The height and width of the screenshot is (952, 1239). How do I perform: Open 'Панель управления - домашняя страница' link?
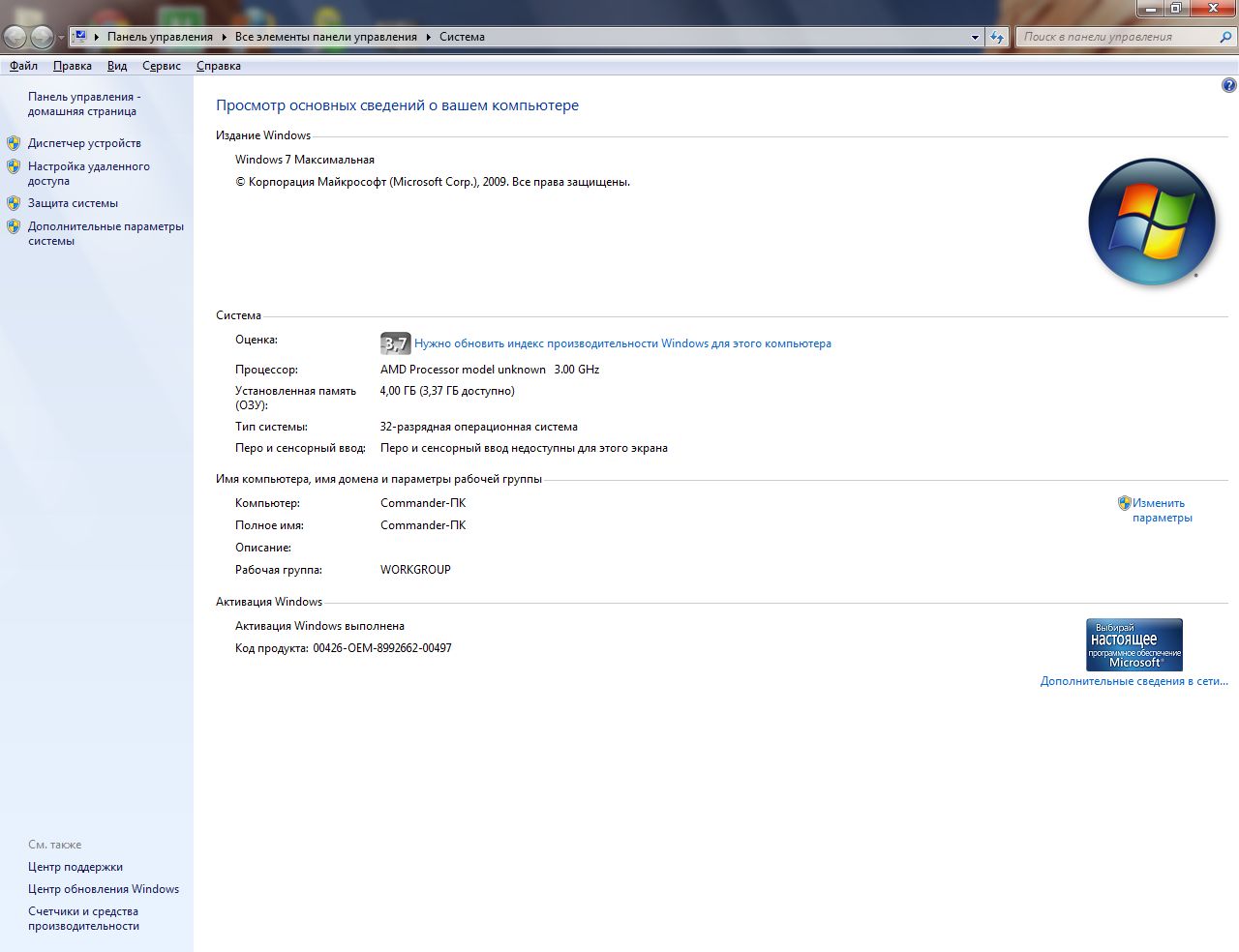84,104
